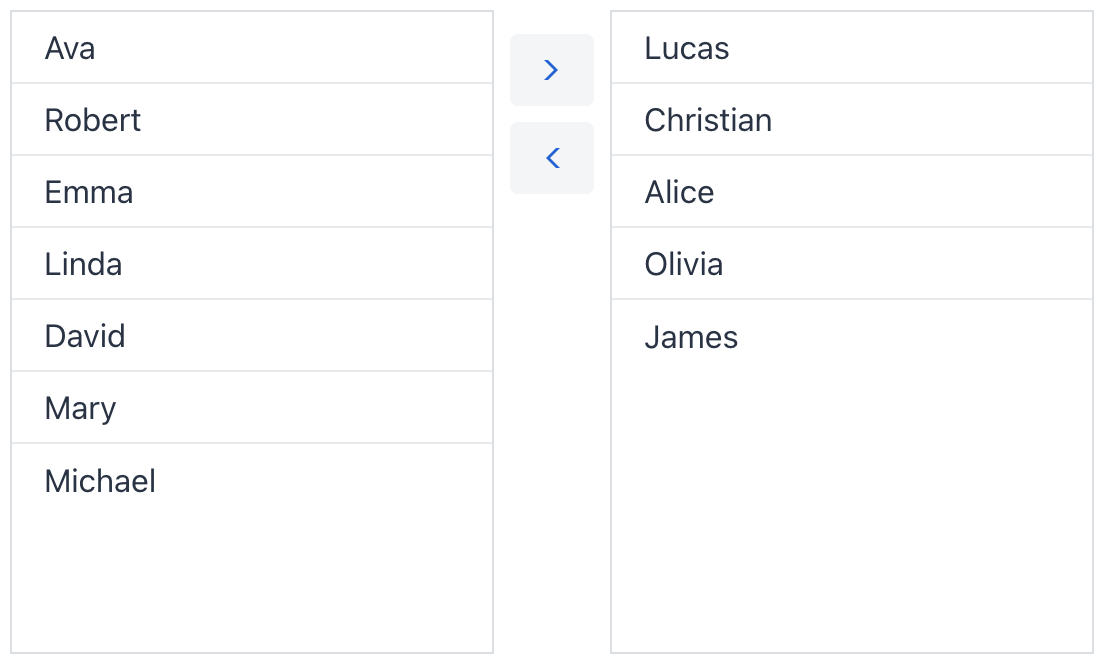
Task: Select Michael in the left list
Action: (x=252, y=481)
